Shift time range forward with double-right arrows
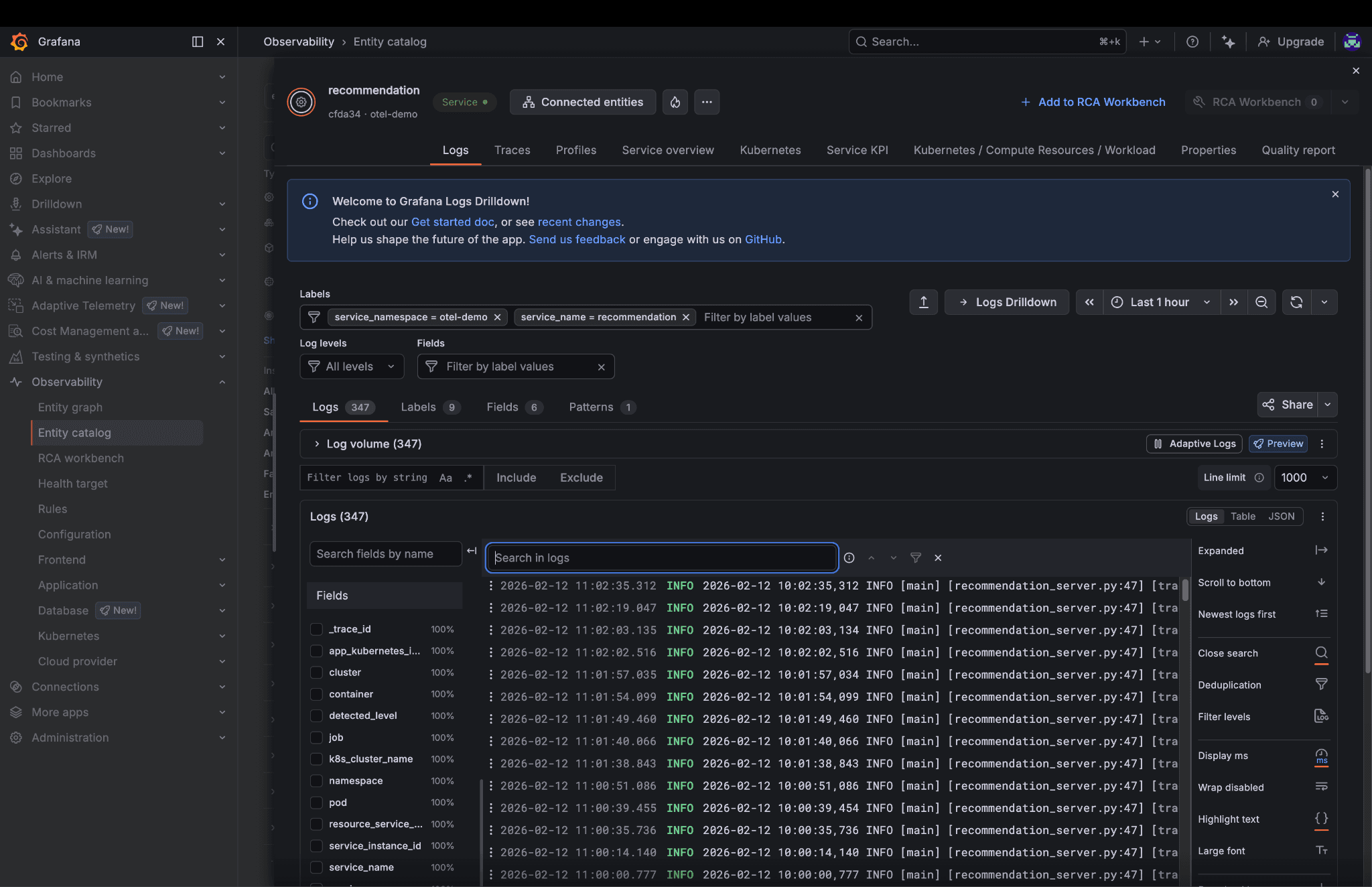The height and width of the screenshot is (887, 1372). [1233, 302]
